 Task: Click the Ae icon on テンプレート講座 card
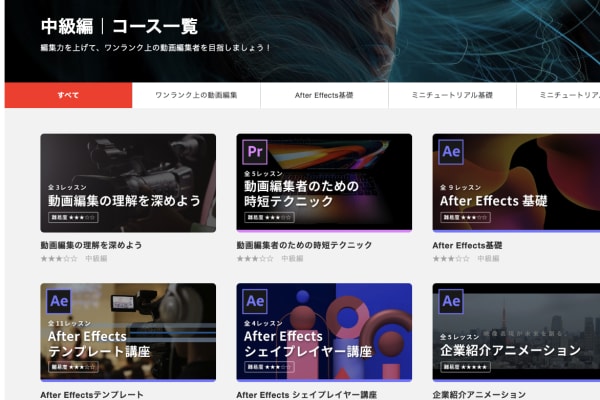(59, 301)
